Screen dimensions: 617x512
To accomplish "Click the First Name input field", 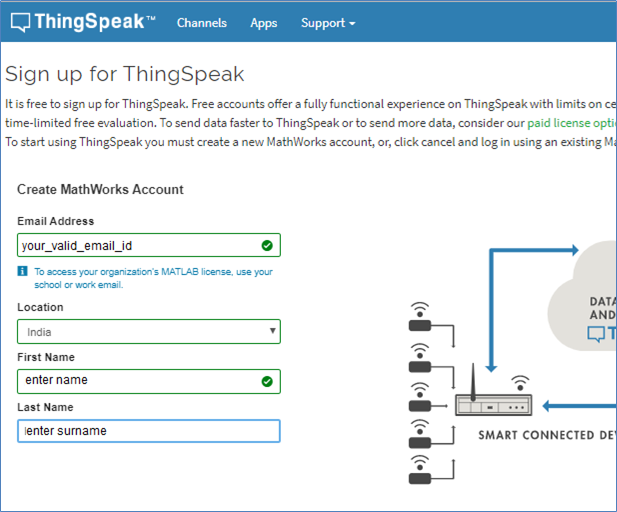I will point(149,381).
